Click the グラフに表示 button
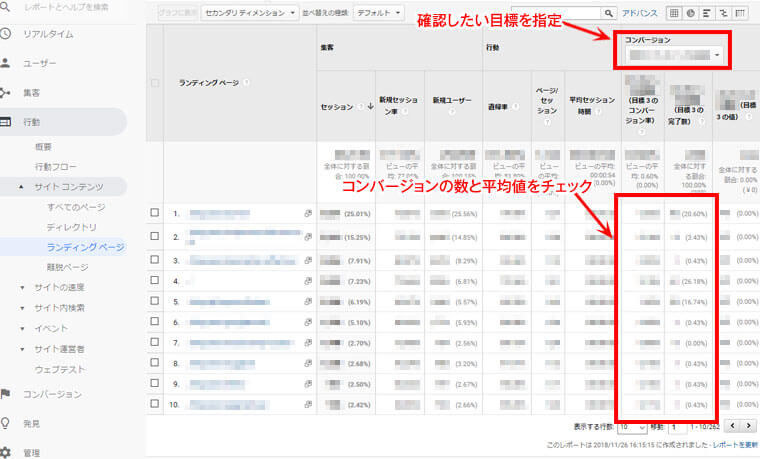Screen dimensions: 760x459 pyautogui.click(x=177, y=13)
